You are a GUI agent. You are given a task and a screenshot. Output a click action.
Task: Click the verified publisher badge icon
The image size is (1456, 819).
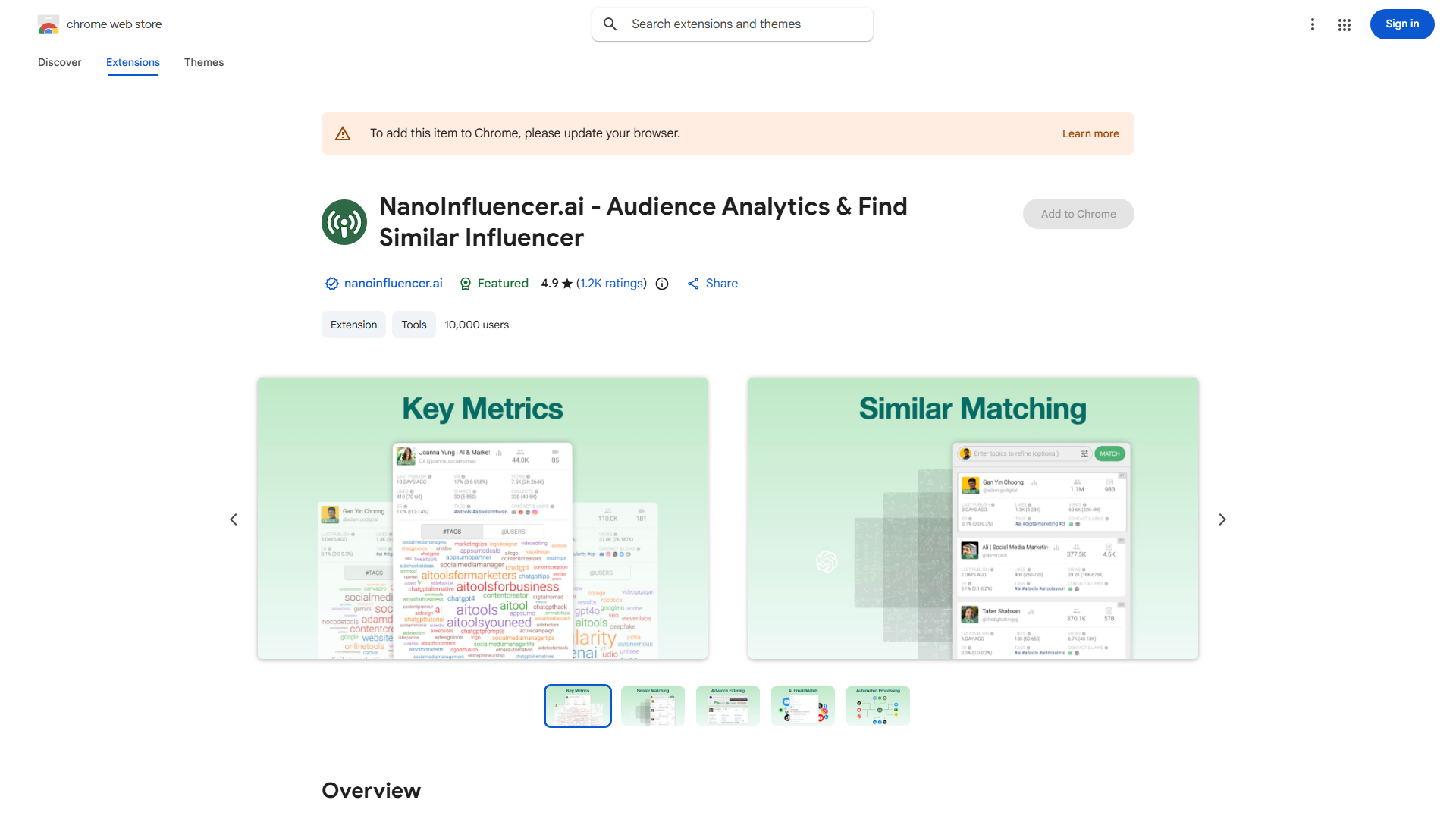tap(331, 283)
